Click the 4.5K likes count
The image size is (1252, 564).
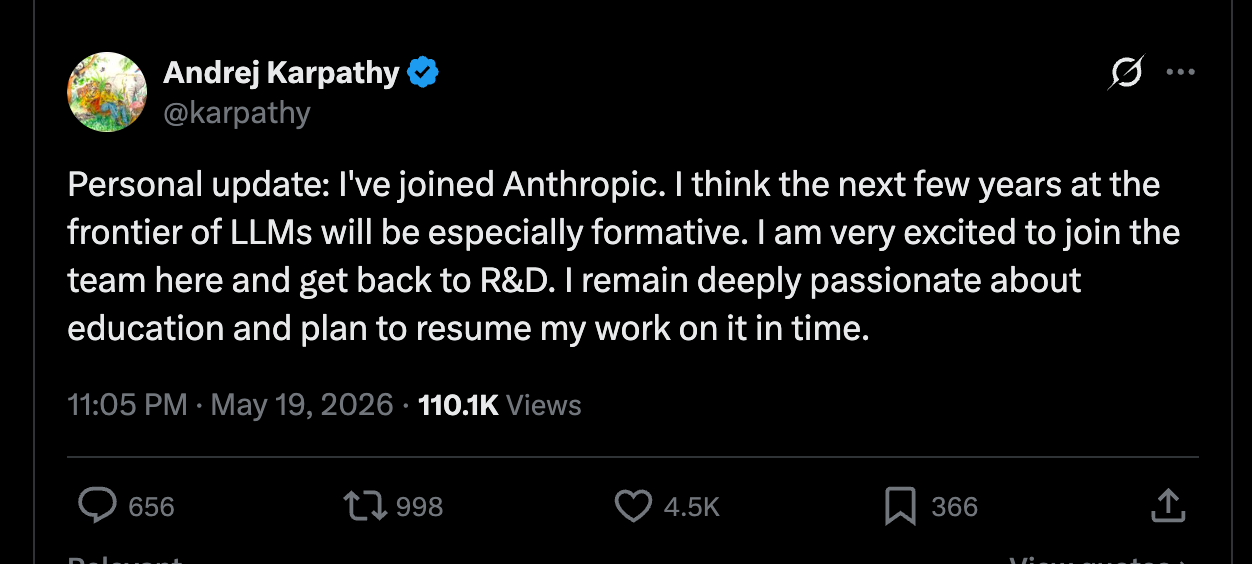[x=692, y=507]
